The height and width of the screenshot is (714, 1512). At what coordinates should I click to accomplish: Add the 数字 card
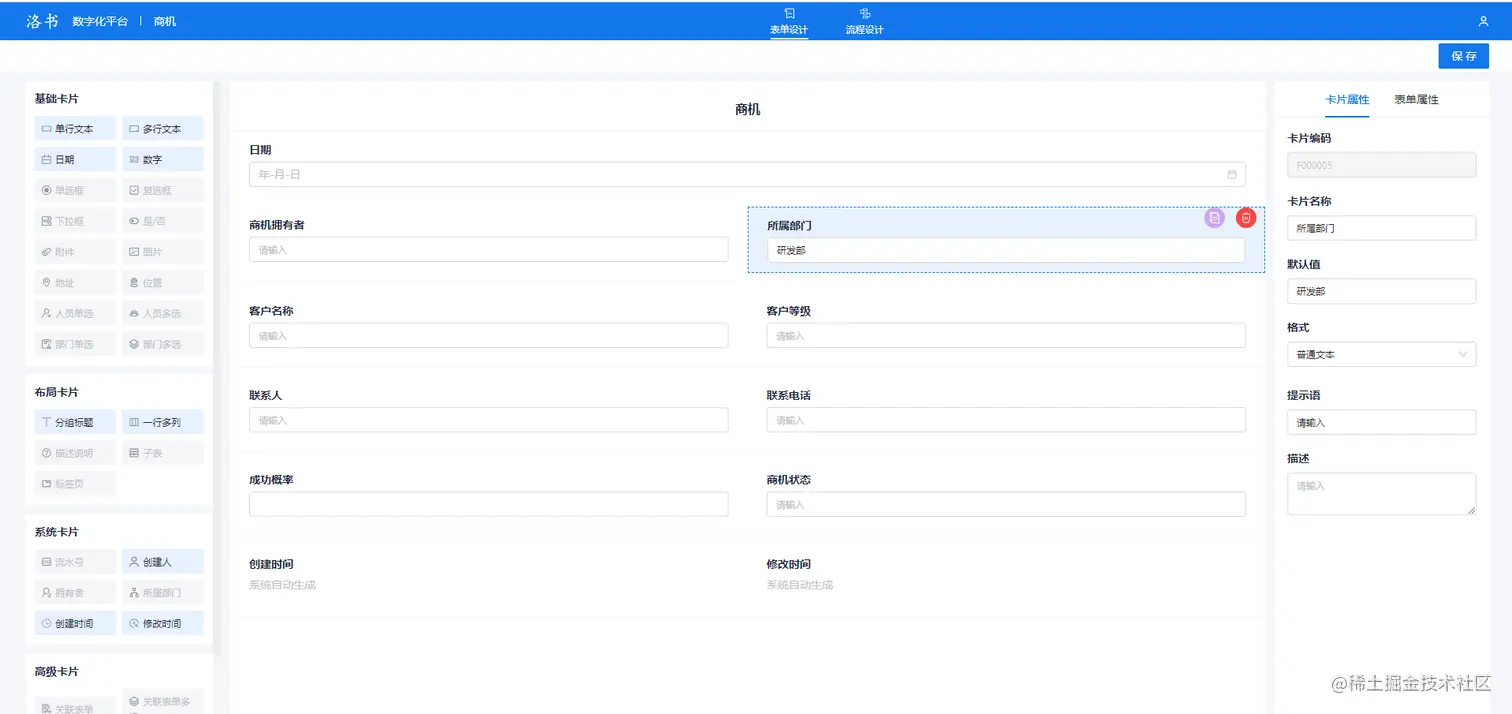163,159
